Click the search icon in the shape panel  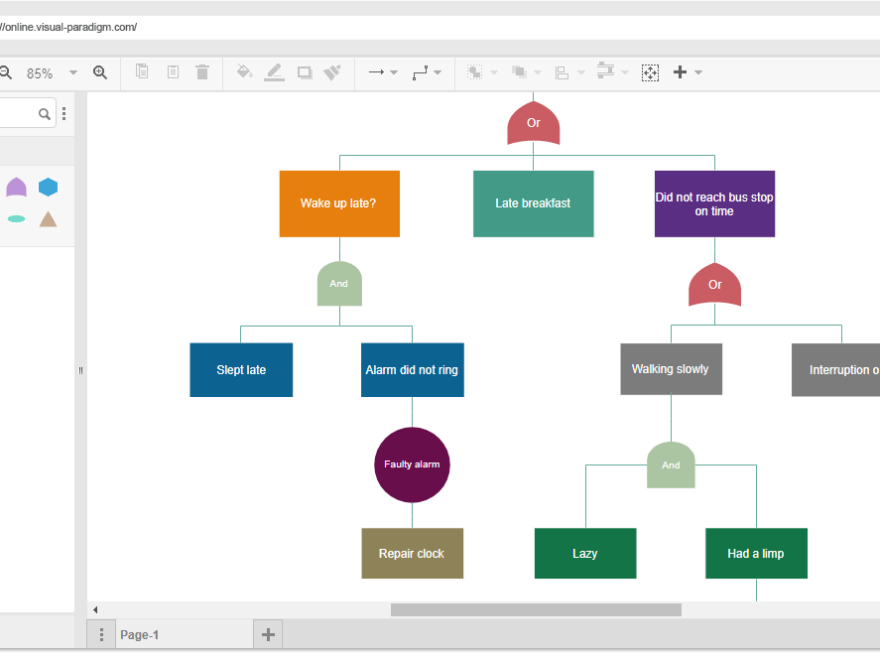point(42,113)
